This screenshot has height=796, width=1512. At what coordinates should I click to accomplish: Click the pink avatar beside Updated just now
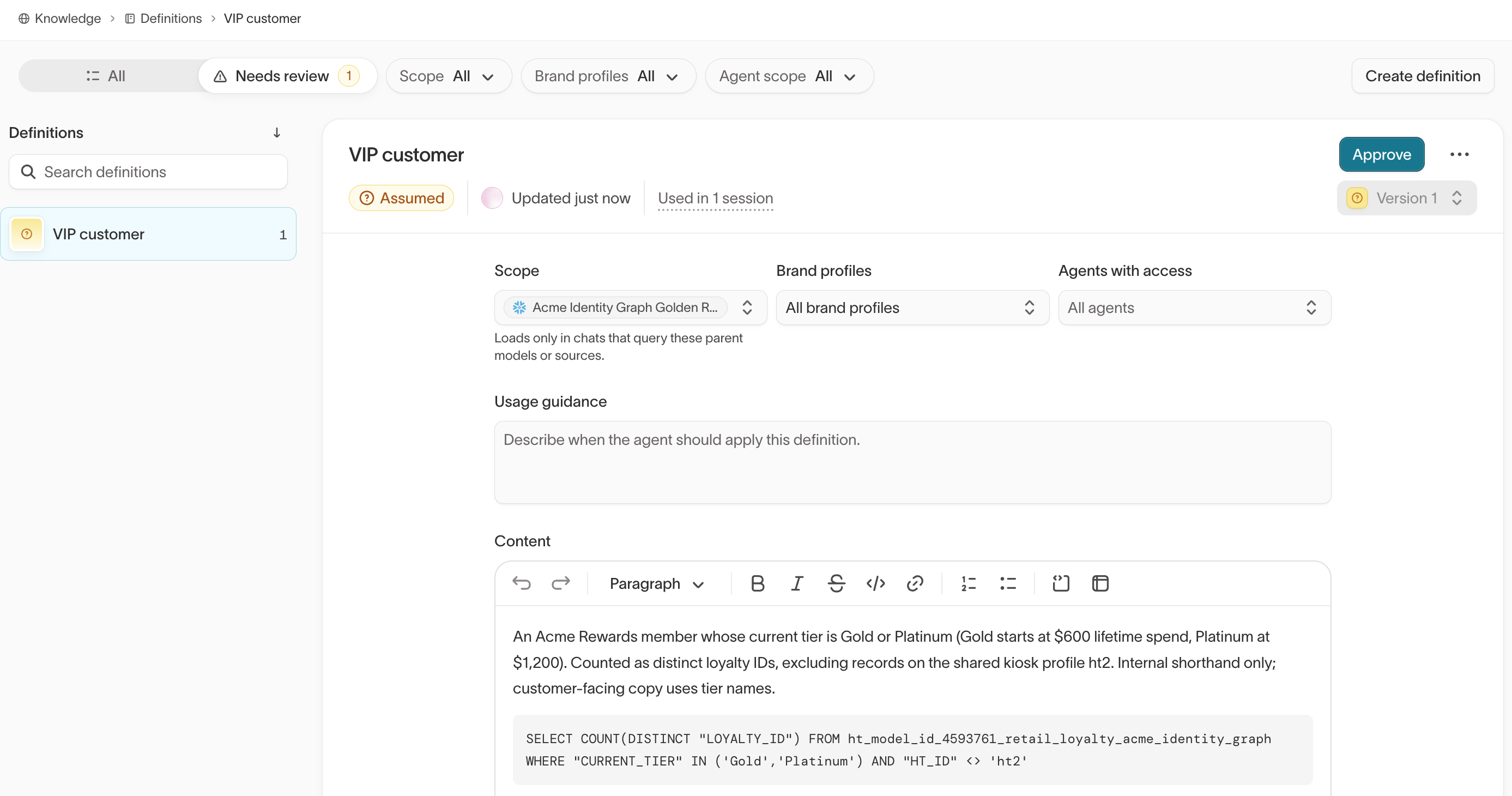click(492, 198)
